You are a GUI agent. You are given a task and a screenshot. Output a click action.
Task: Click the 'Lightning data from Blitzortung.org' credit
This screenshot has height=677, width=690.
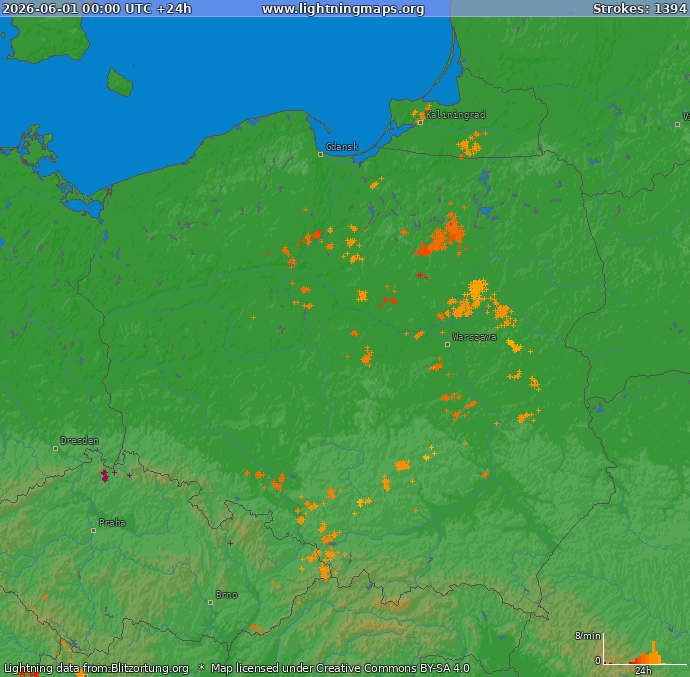click(x=96, y=668)
